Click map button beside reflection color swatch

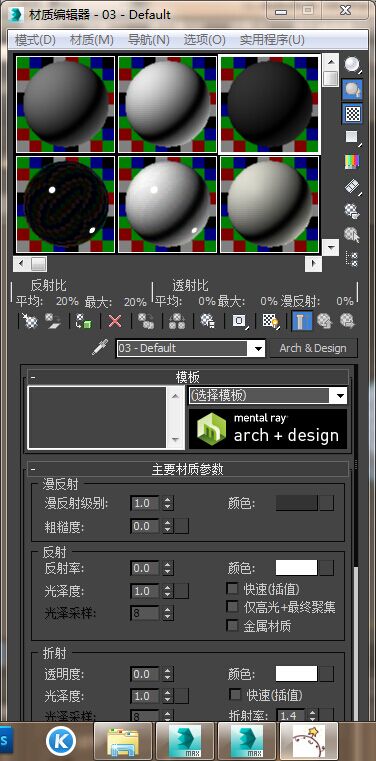click(327, 568)
